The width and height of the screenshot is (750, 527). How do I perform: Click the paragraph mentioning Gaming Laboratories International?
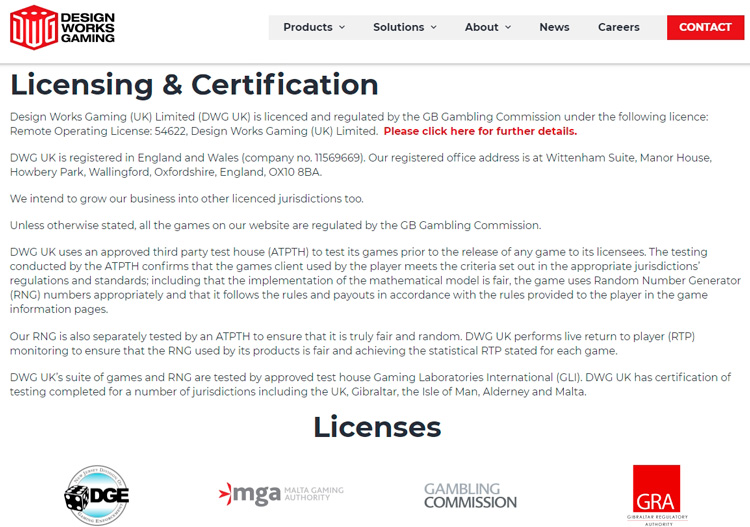[x=370, y=385]
